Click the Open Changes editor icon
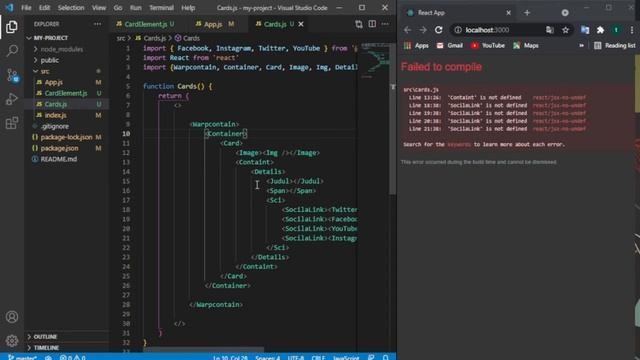This screenshot has width=640, height=360. coord(358,24)
